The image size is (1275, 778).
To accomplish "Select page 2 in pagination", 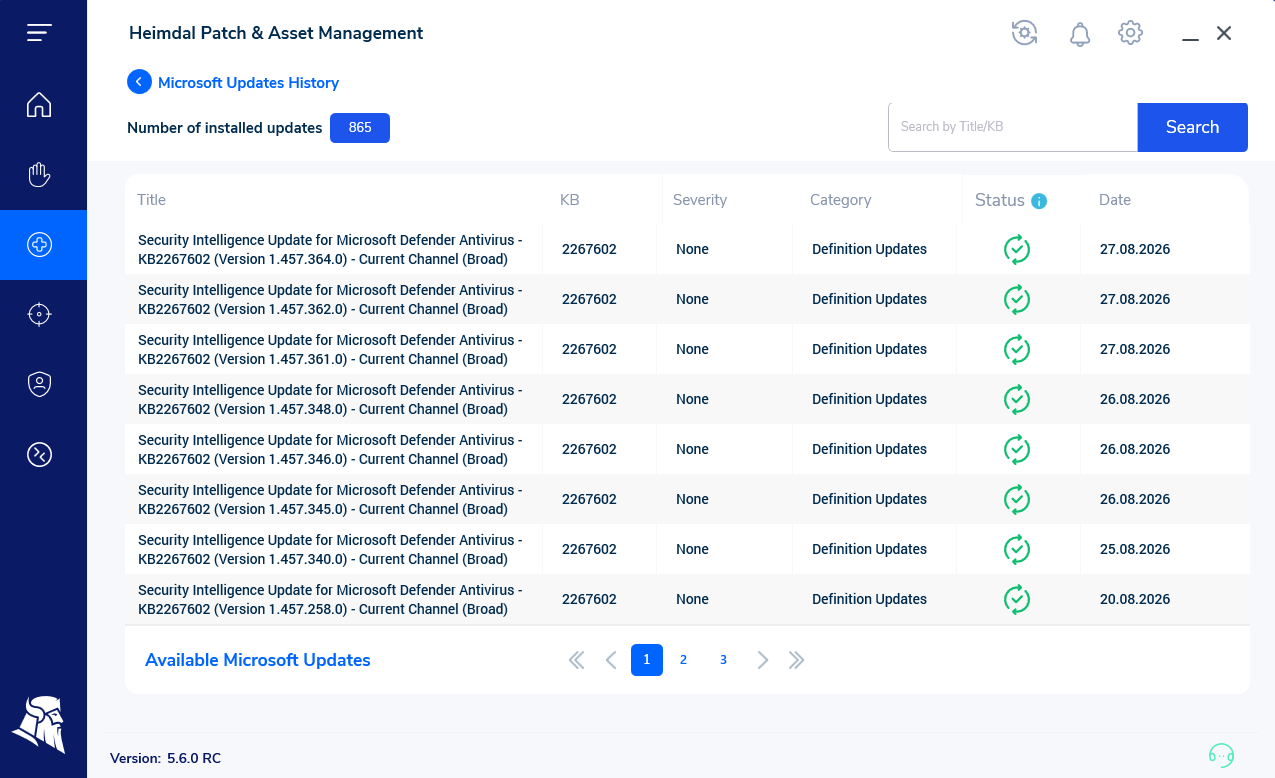I will click(x=683, y=660).
